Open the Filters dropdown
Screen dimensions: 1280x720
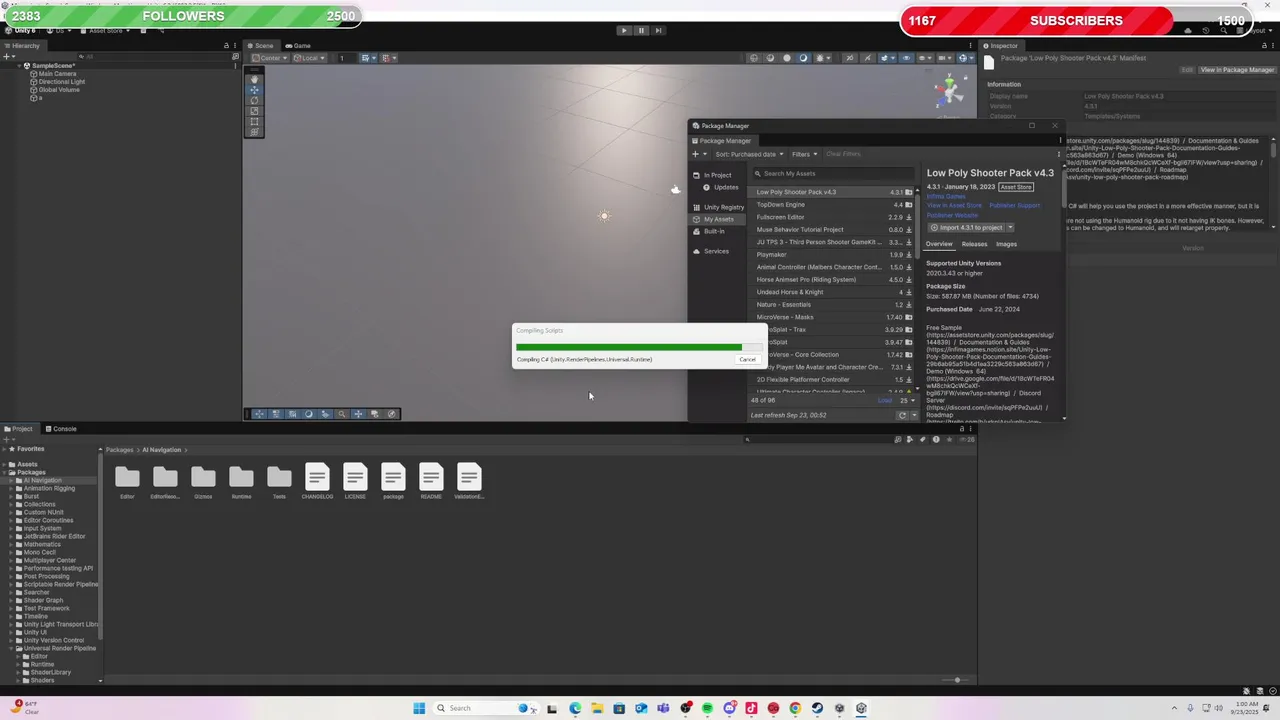coord(804,154)
